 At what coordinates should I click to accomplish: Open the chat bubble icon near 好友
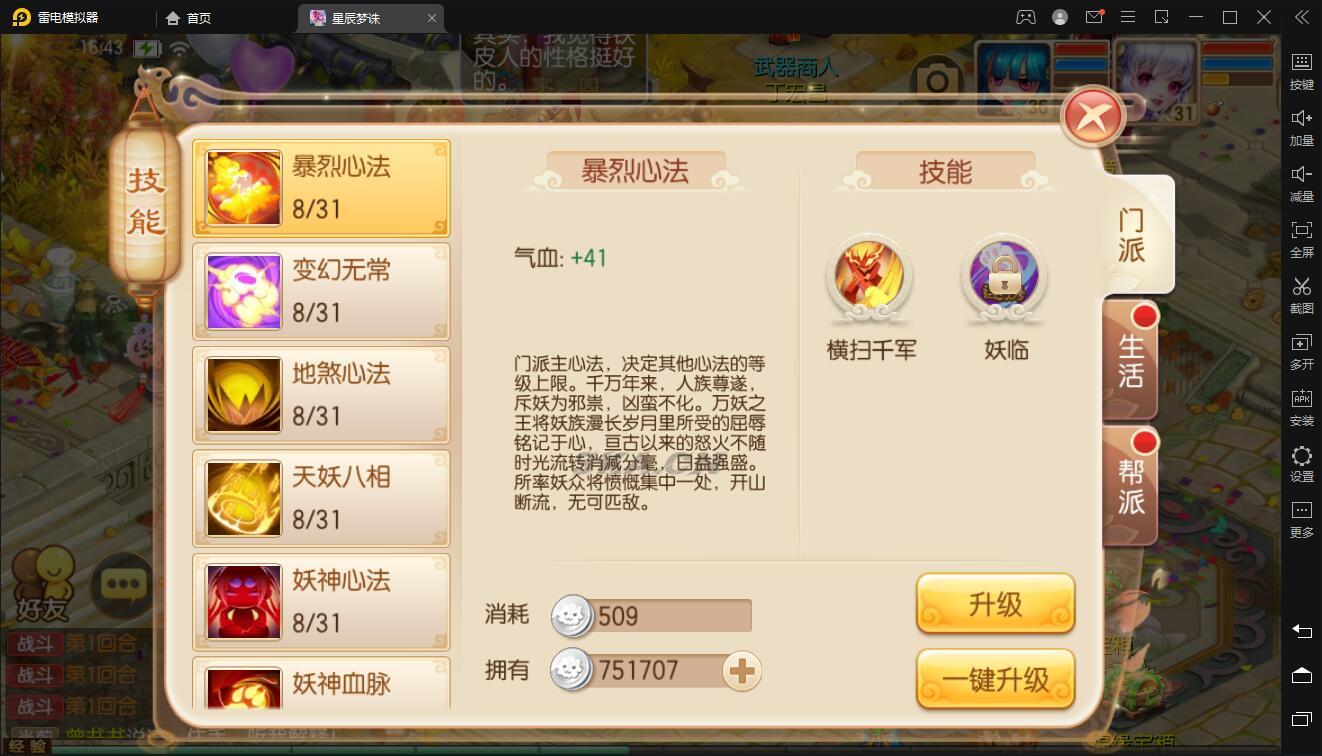tap(123, 584)
